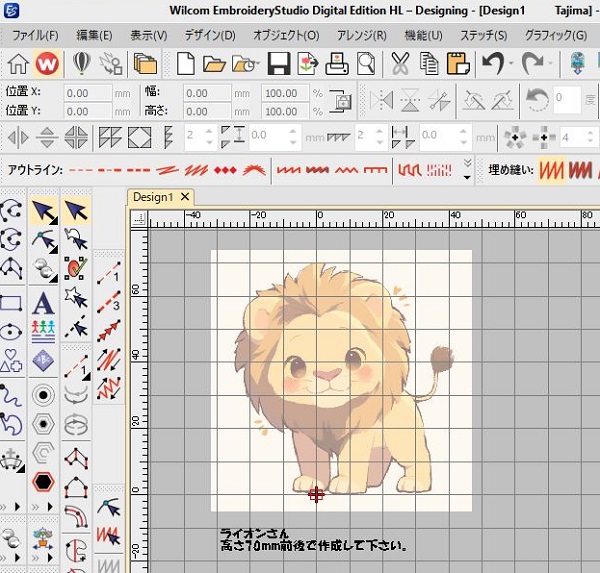600x573 pixels.
Task: Close the Design1 tab
Action: click(185, 197)
